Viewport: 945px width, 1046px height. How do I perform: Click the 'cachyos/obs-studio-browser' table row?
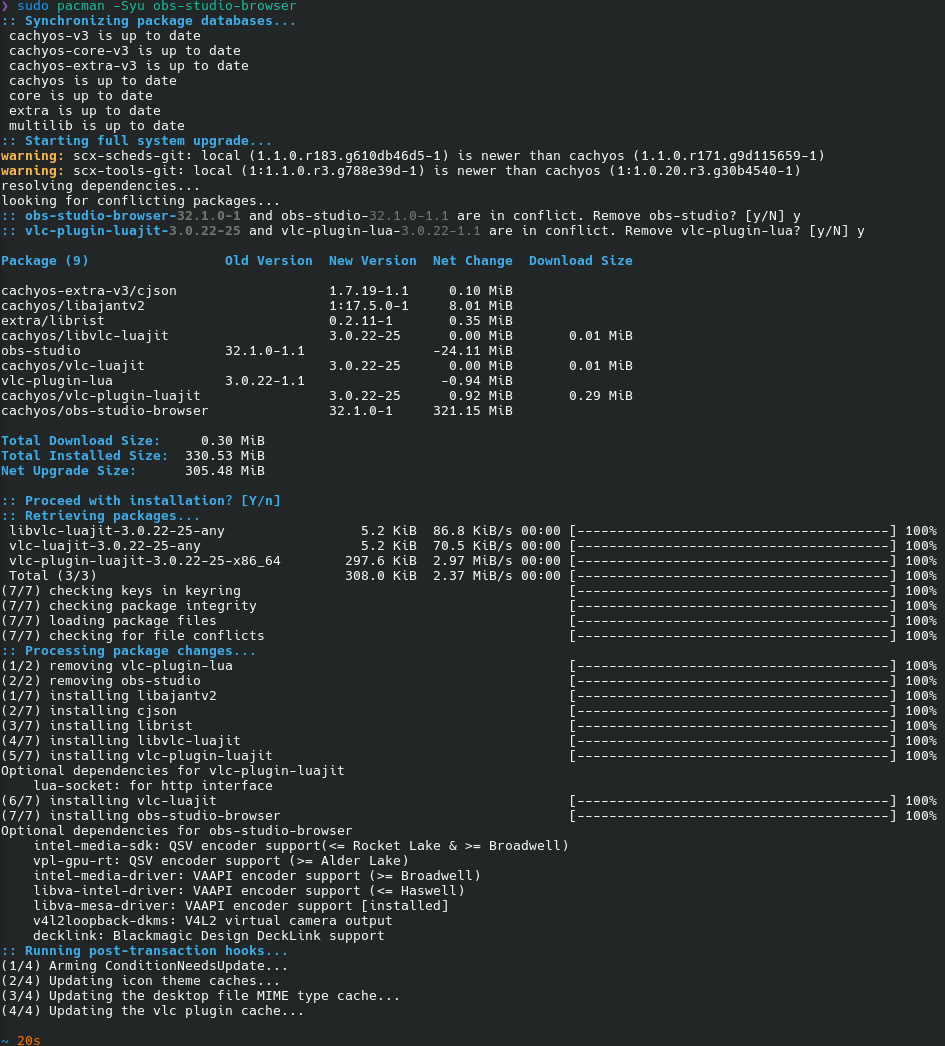pyautogui.click(x=257, y=411)
